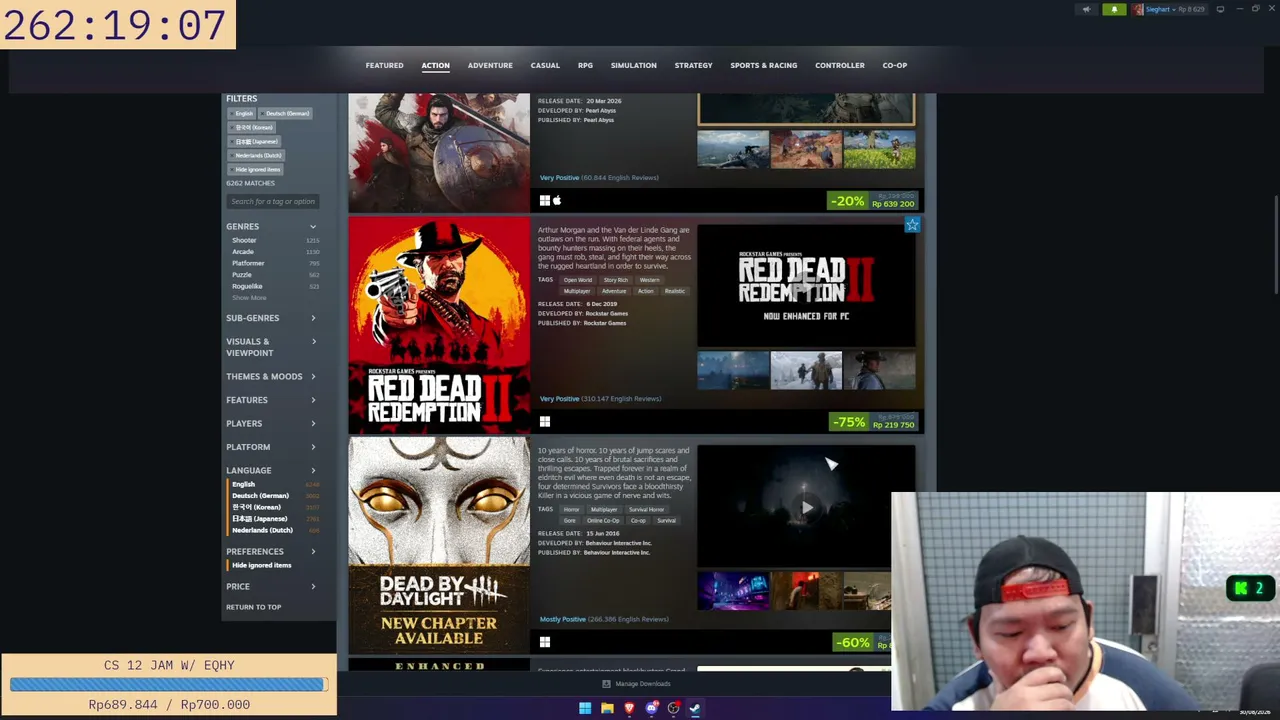Add Red Dead Redemption 2 to wishlist star
Screen dimensions: 1280x720
912,225
